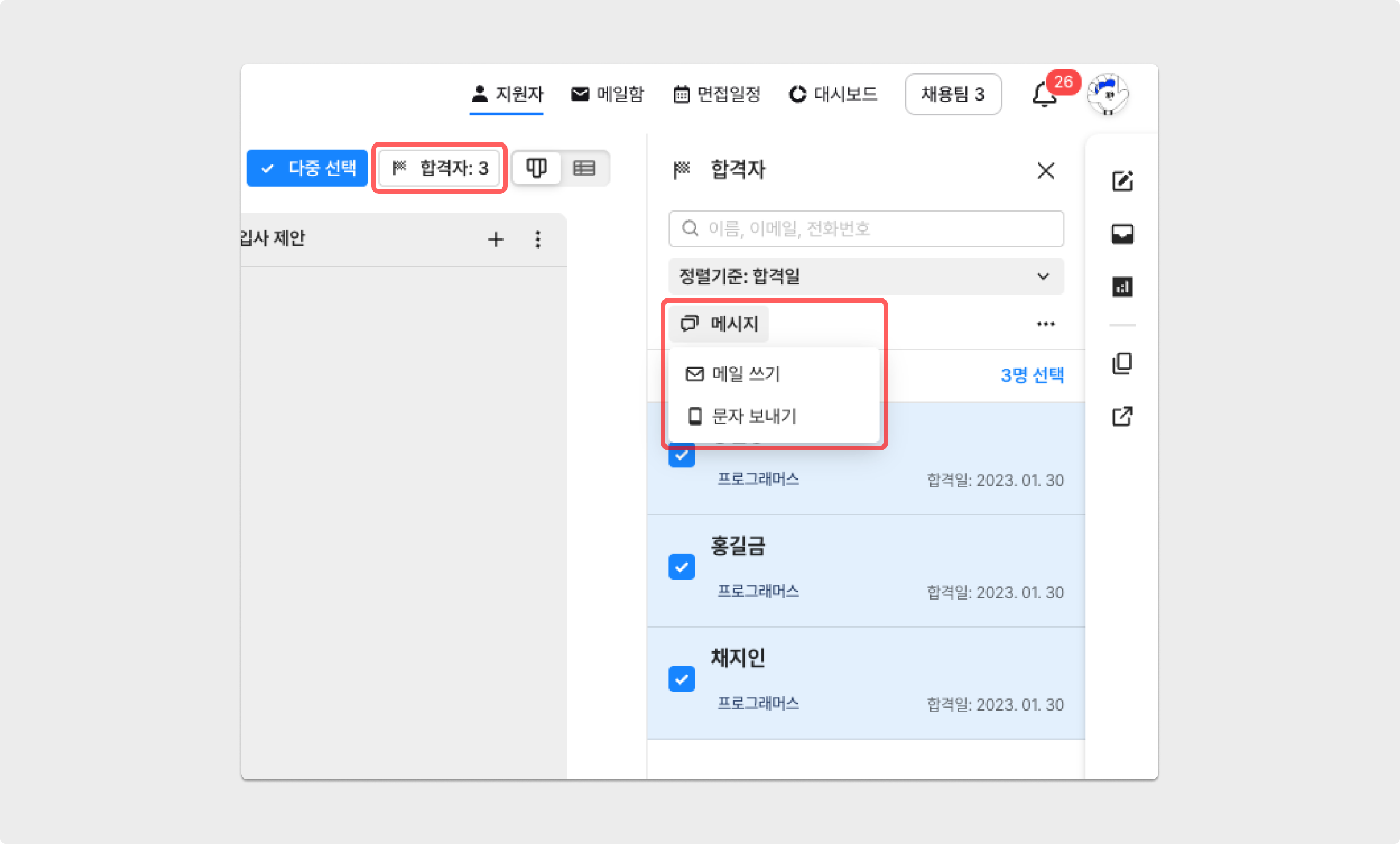The width and height of the screenshot is (1400, 844).
Task: Open the user profile avatar
Action: point(1107,95)
